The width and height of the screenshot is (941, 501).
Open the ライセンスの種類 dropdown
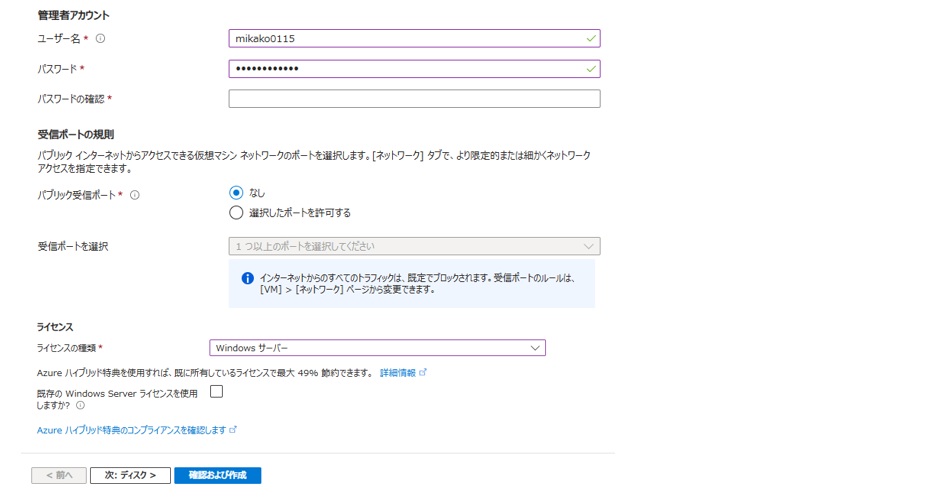pyautogui.click(x=377, y=348)
